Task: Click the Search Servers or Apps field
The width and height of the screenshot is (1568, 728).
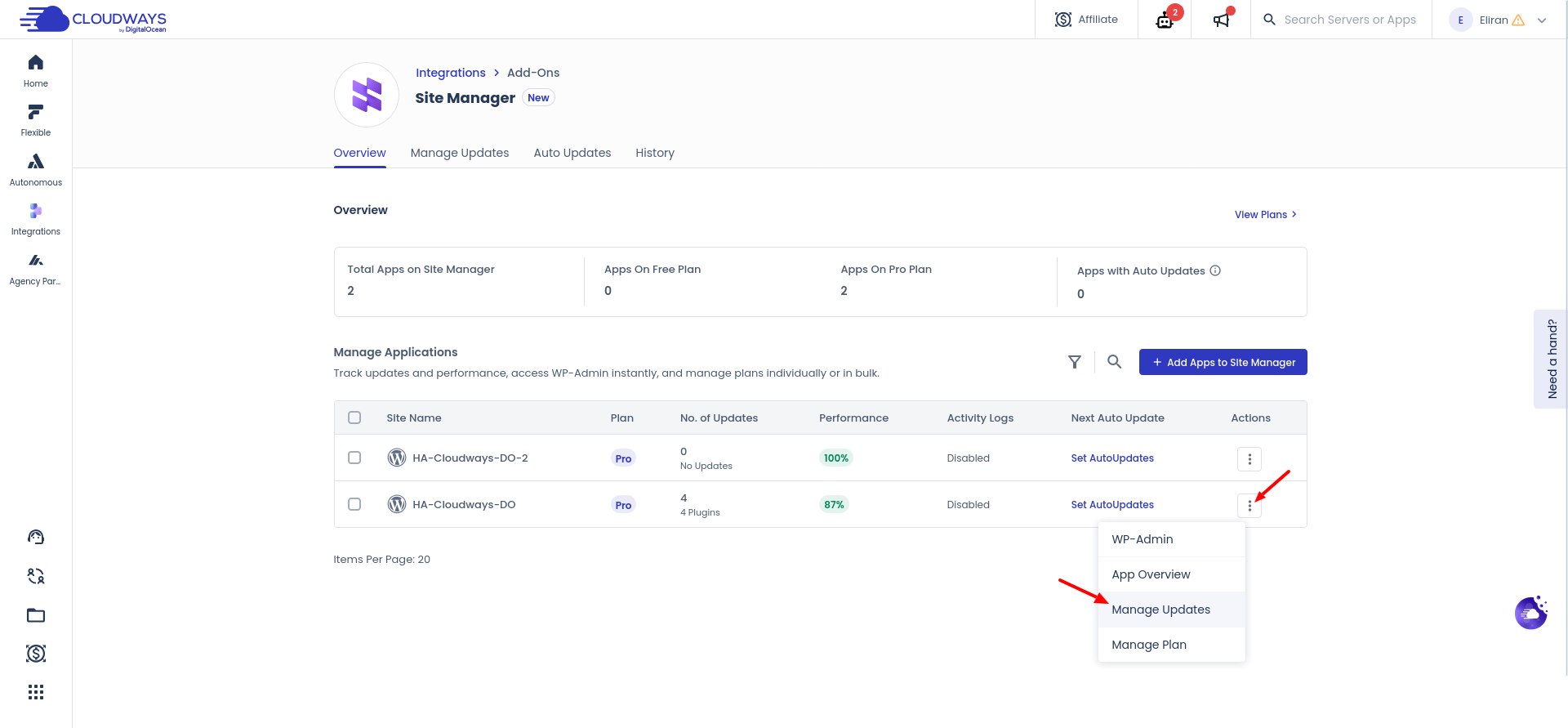Action: [x=1350, y=20]
